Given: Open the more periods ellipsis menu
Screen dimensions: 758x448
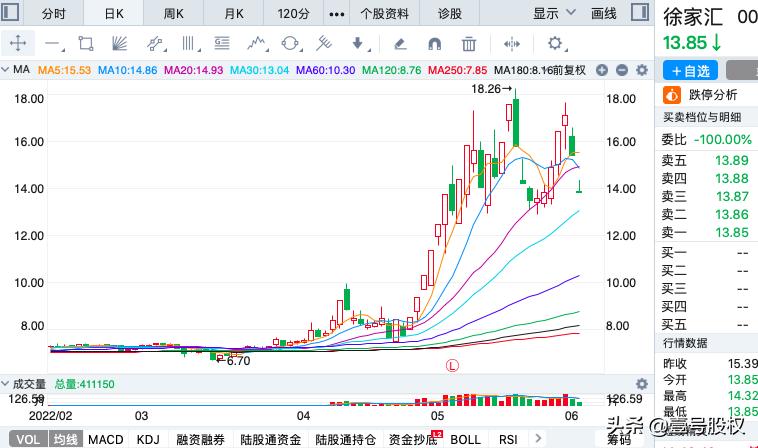Looking at the screenshot, I should click(336, 14).
